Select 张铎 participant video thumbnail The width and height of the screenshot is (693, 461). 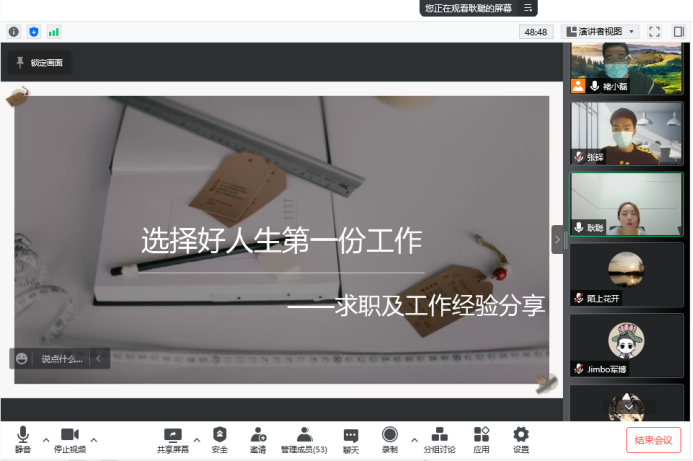(627, 132)
